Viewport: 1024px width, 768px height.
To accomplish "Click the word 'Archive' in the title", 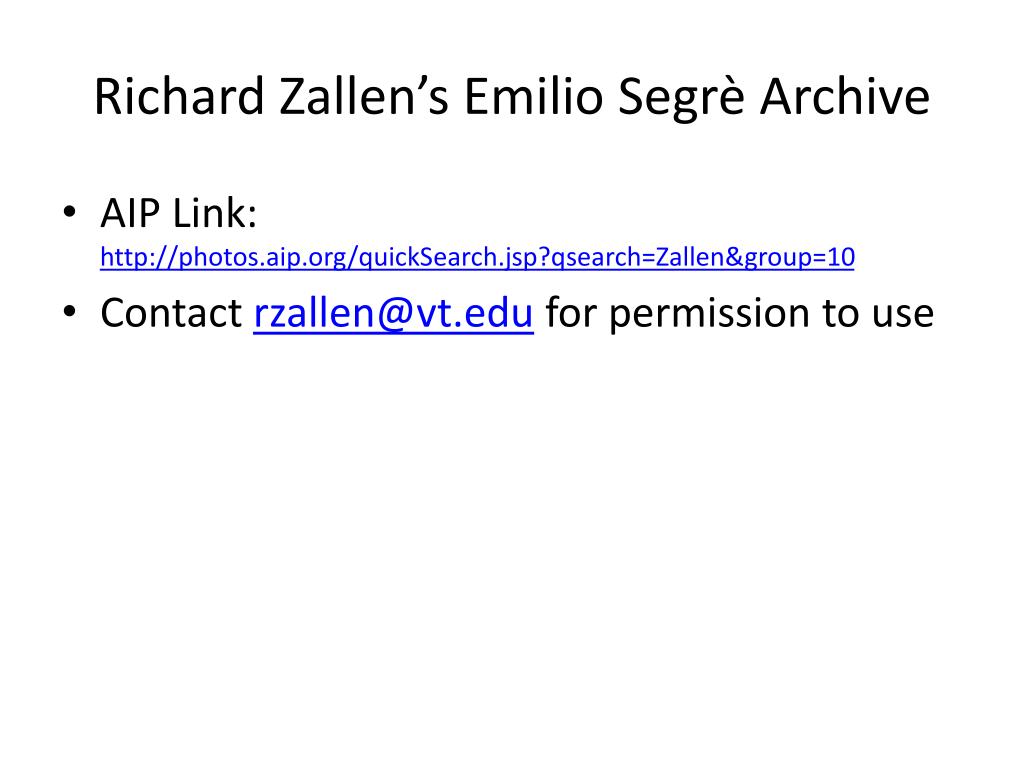I will tap(845, 97).
